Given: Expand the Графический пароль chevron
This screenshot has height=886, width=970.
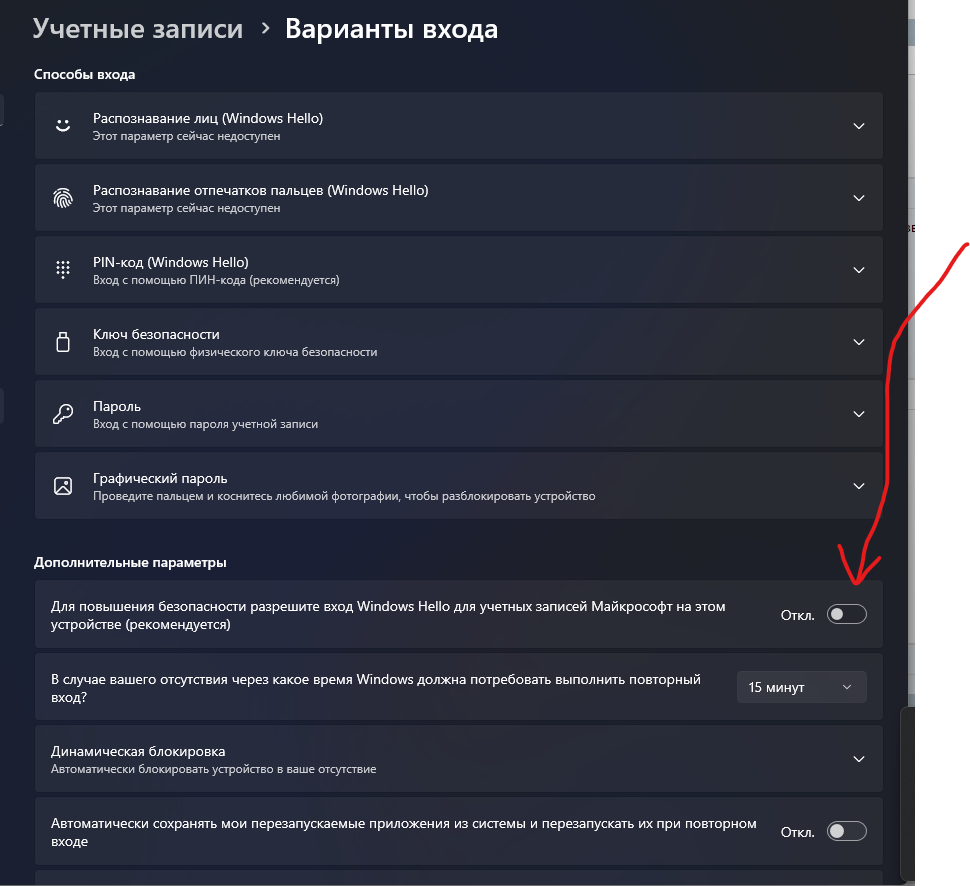Looking at the screenshot, I should tap(859, 486).
